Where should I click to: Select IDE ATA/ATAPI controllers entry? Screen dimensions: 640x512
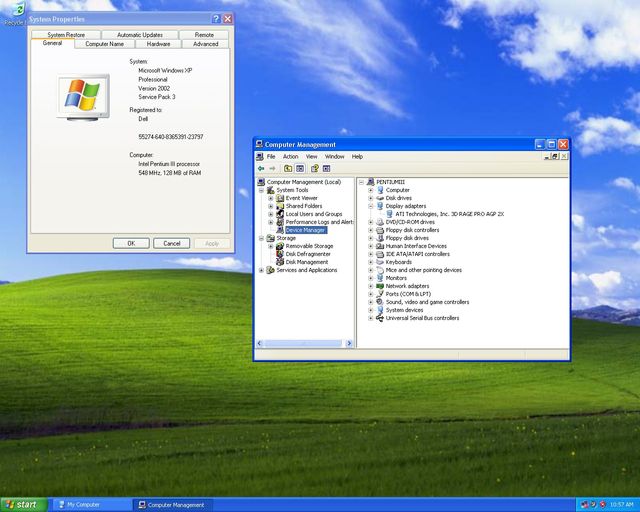[x=418, y=254]
